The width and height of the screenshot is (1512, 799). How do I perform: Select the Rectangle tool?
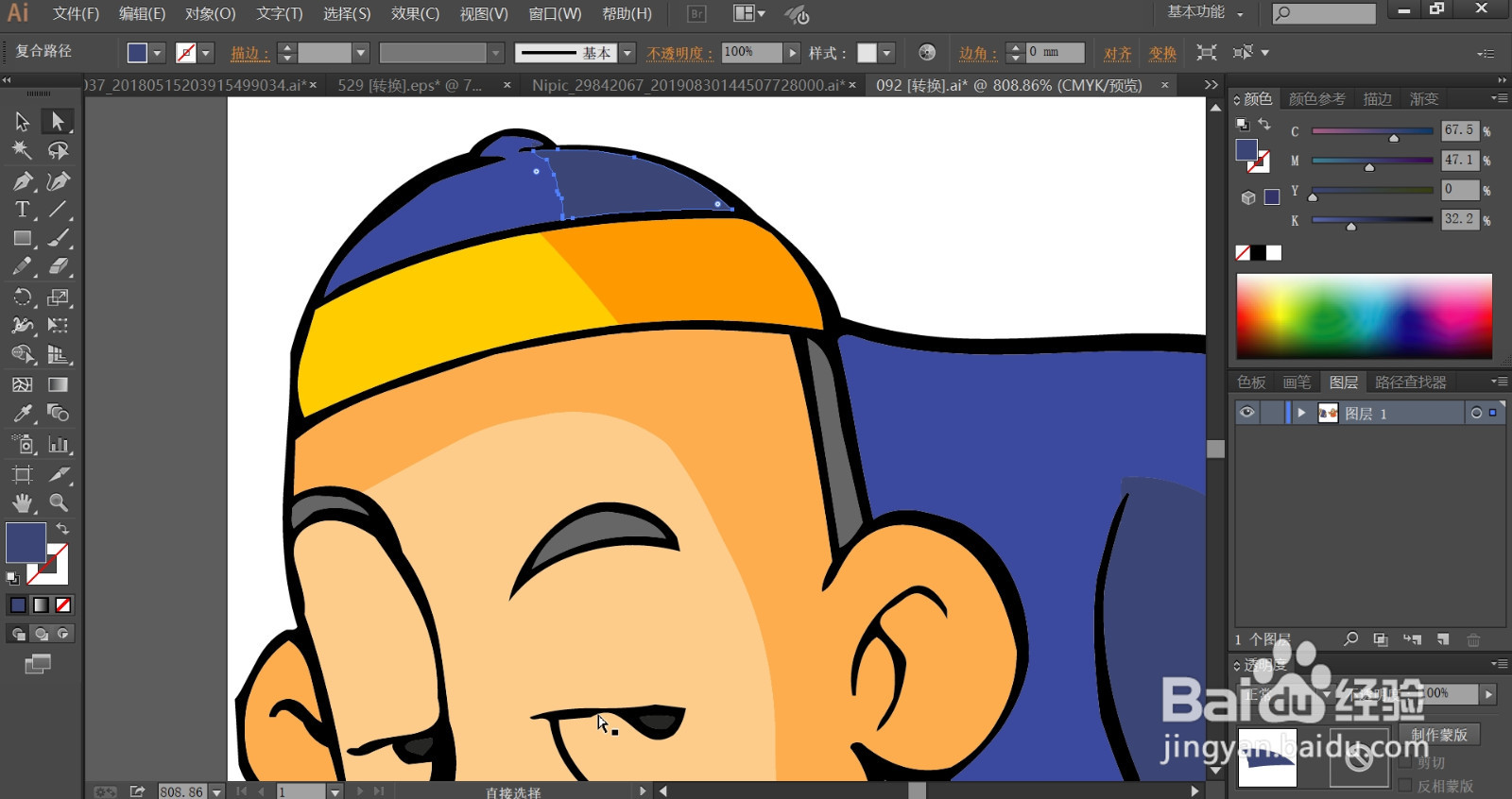pos(22,238)
